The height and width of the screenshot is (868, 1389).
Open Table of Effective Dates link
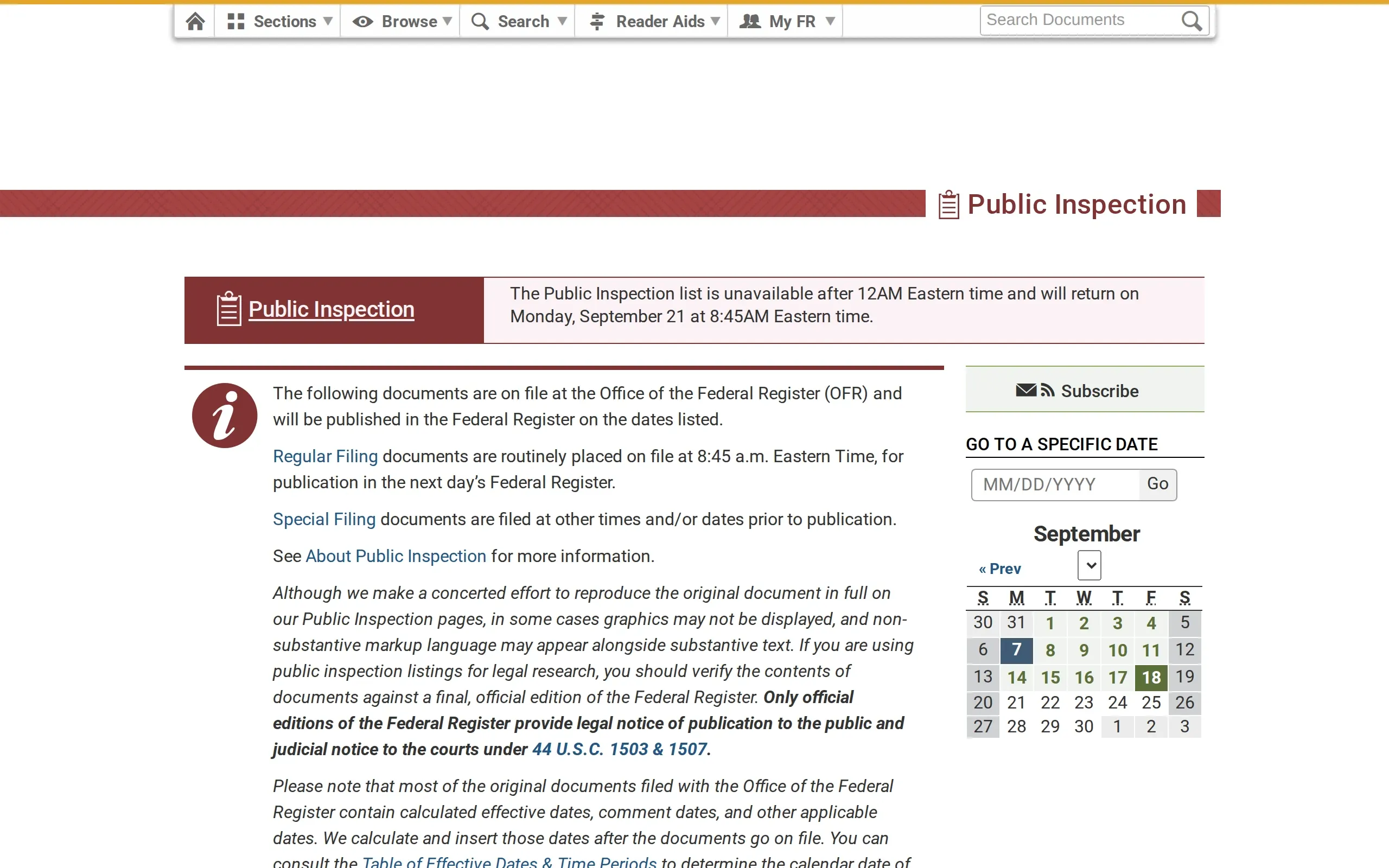[509, 861]
